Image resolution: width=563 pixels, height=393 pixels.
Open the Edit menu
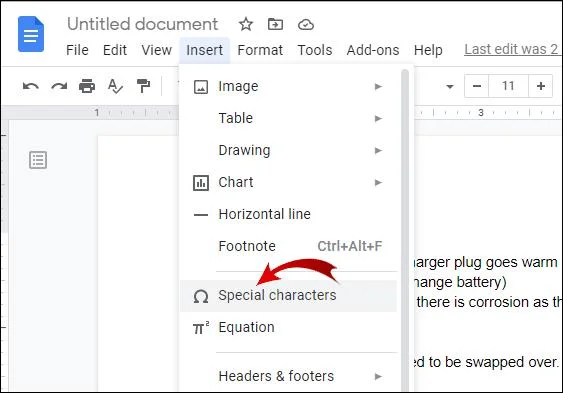pos(115,50)
